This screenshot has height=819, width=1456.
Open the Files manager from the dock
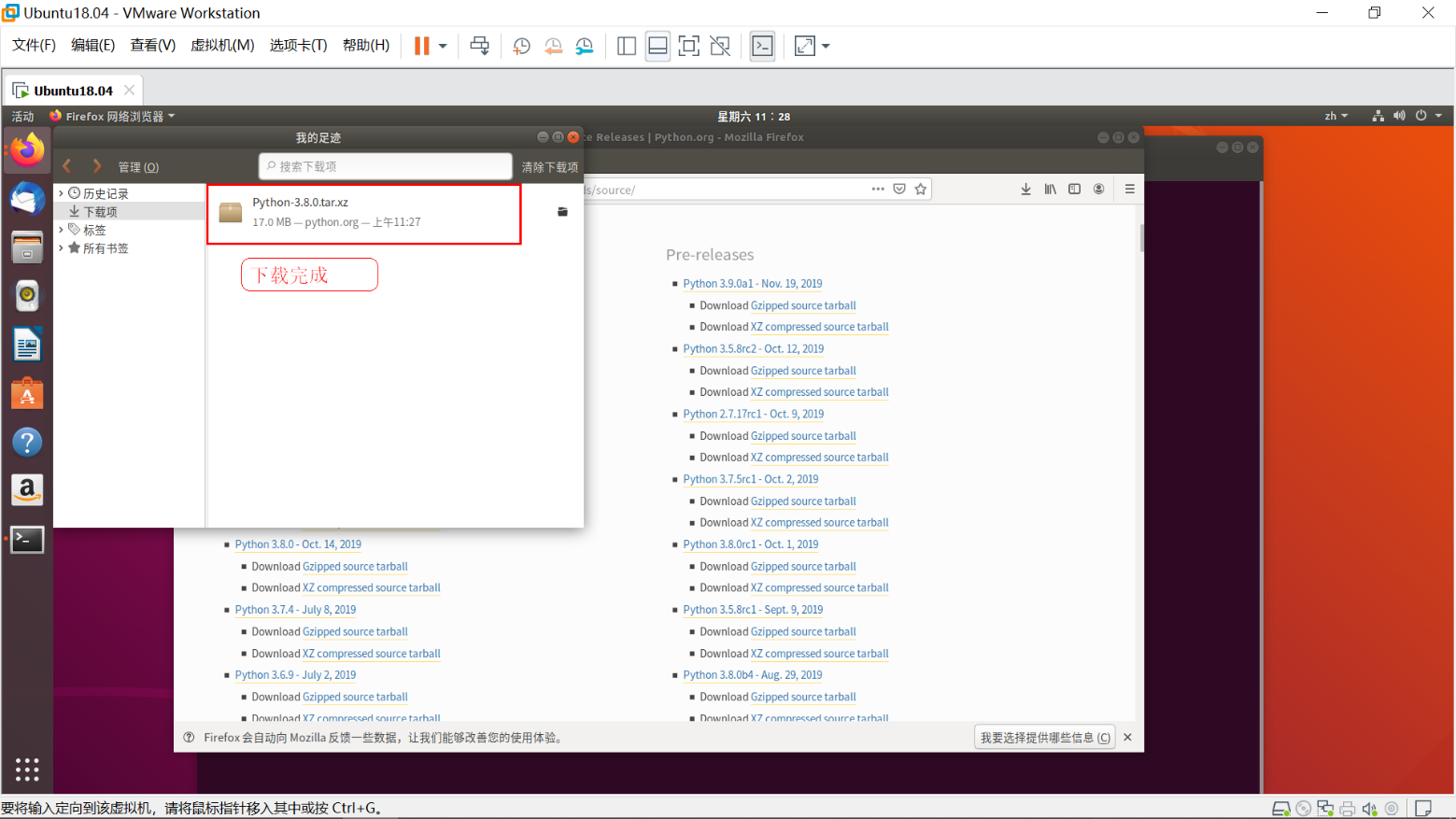(27, 247)
